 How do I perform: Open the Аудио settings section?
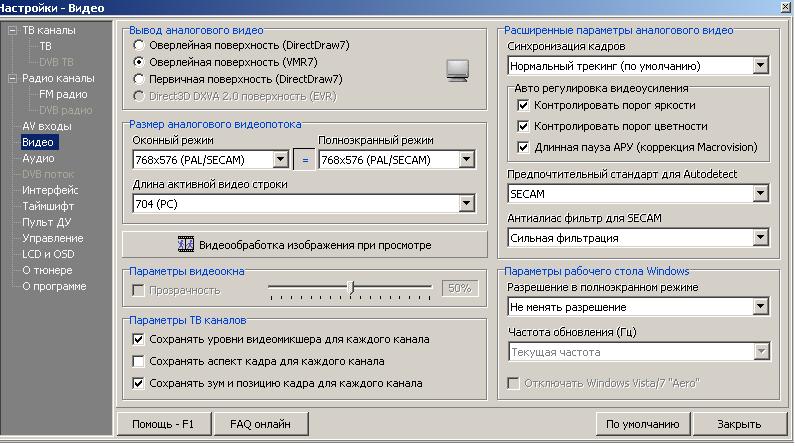[38, 158]
